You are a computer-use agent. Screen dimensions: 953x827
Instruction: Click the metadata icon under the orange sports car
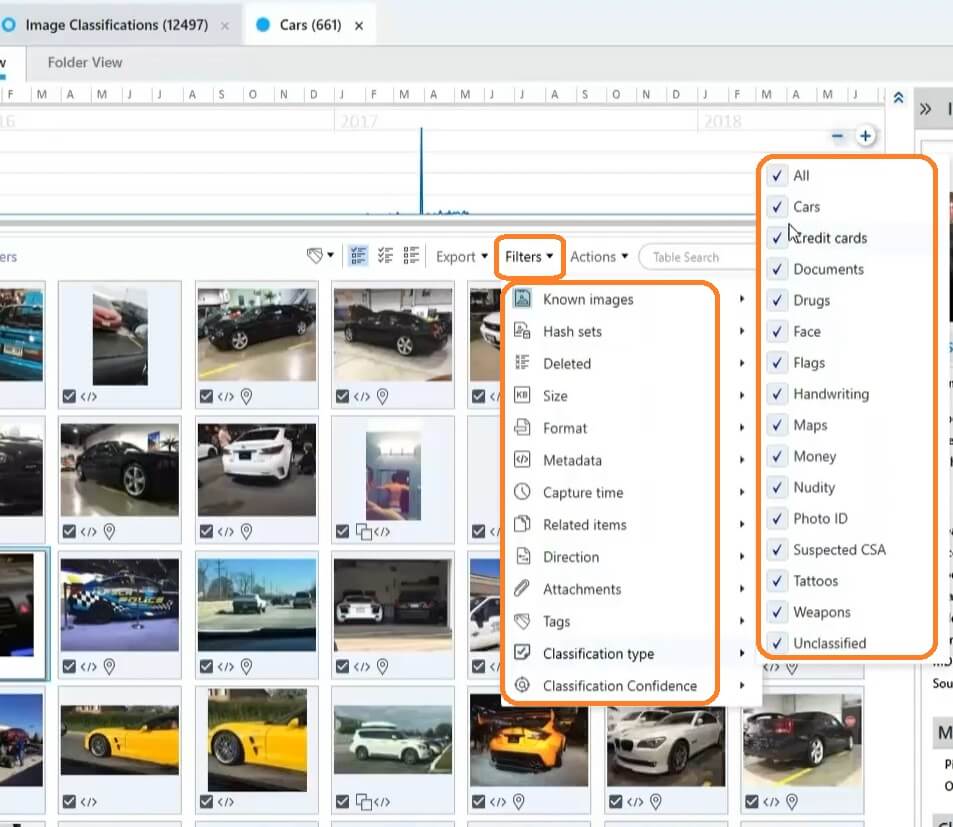(498, 802)
